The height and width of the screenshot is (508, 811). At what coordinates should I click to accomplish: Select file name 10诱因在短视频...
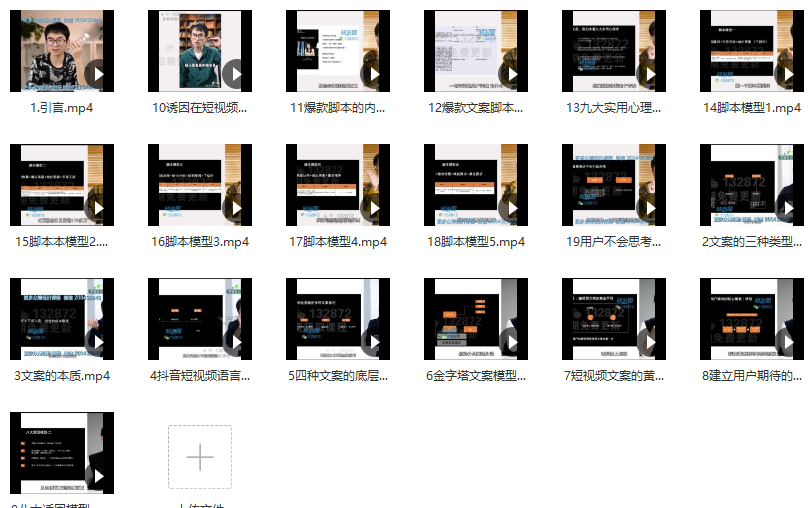tap(200, 108)
